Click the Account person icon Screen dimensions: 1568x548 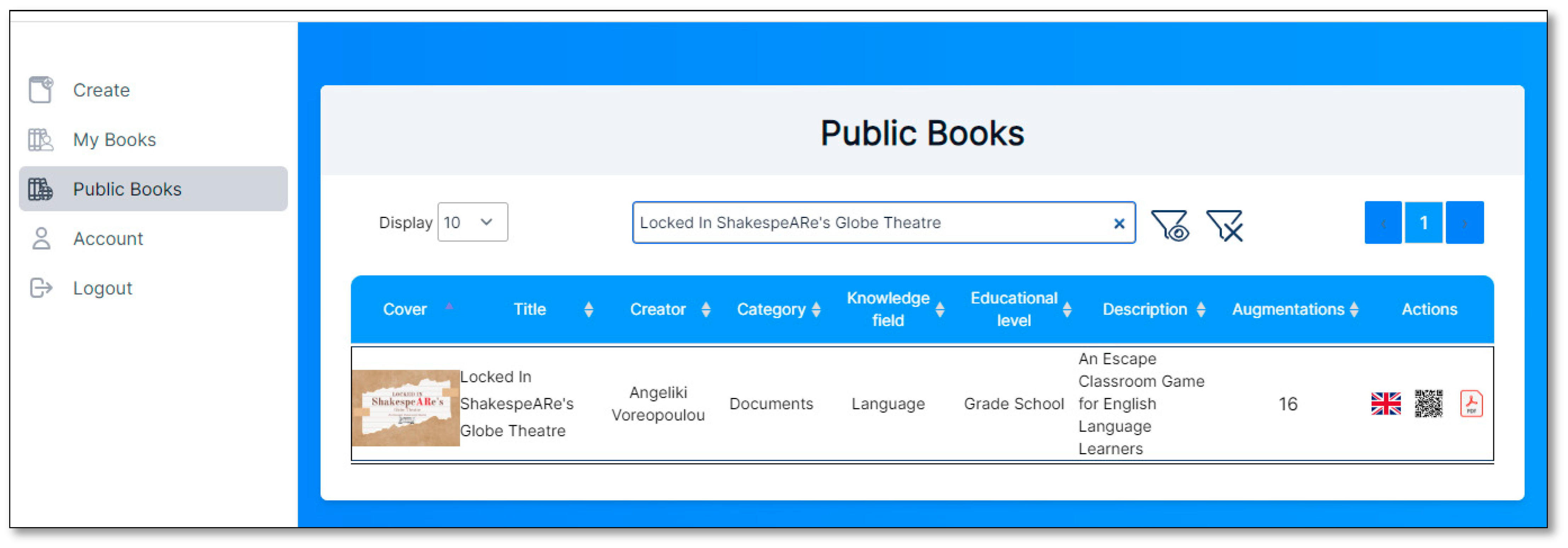pyautogui.click(x=41, y=238)
